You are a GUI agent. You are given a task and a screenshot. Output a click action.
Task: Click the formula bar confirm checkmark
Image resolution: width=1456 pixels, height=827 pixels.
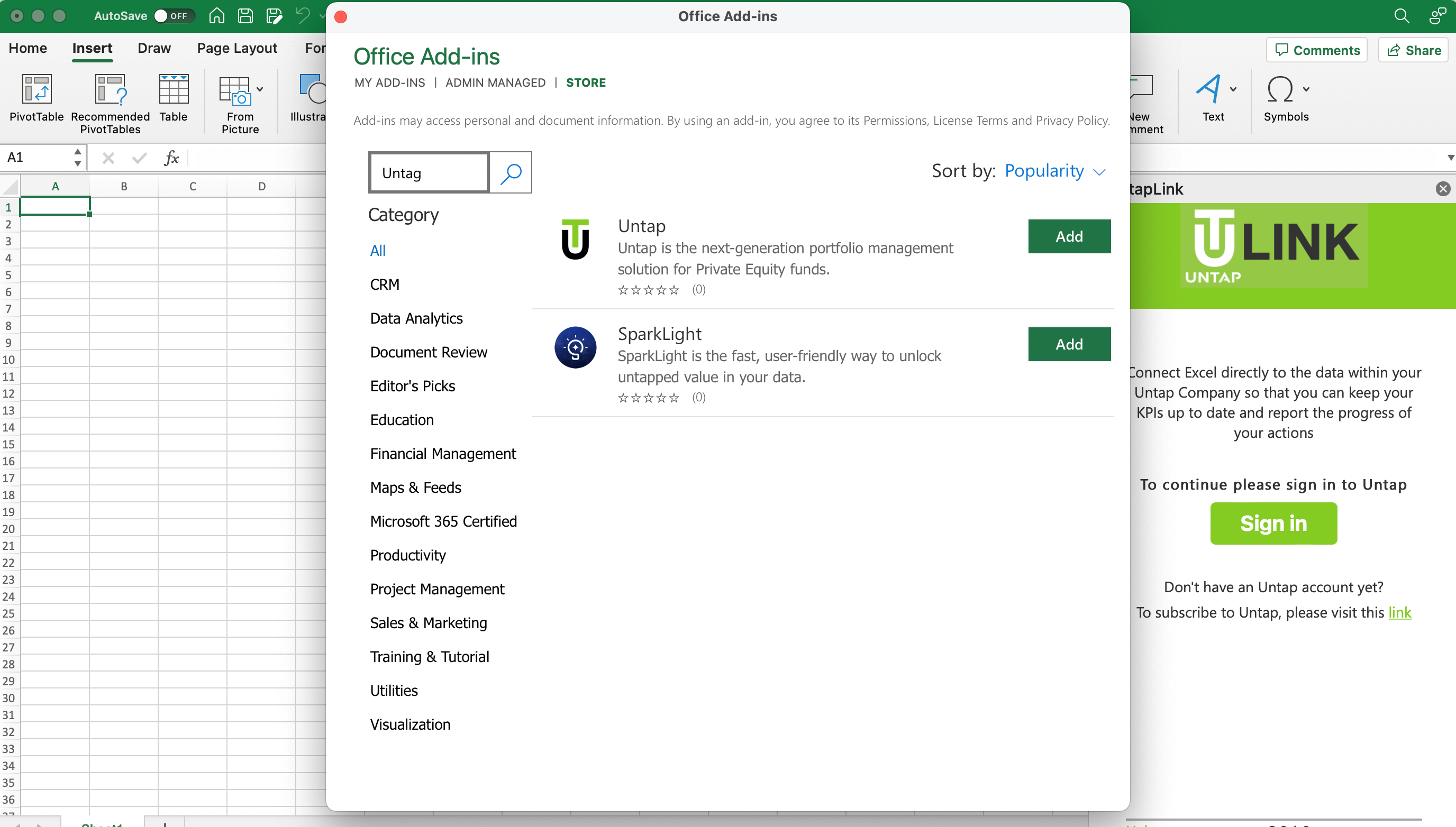139,158
